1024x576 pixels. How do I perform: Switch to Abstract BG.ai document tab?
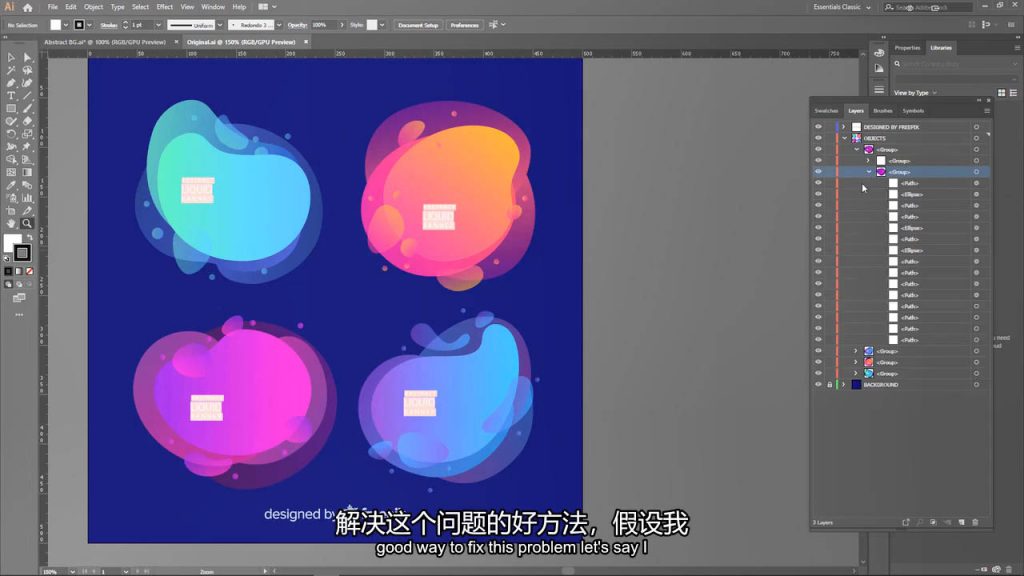[x=105, y=42]
